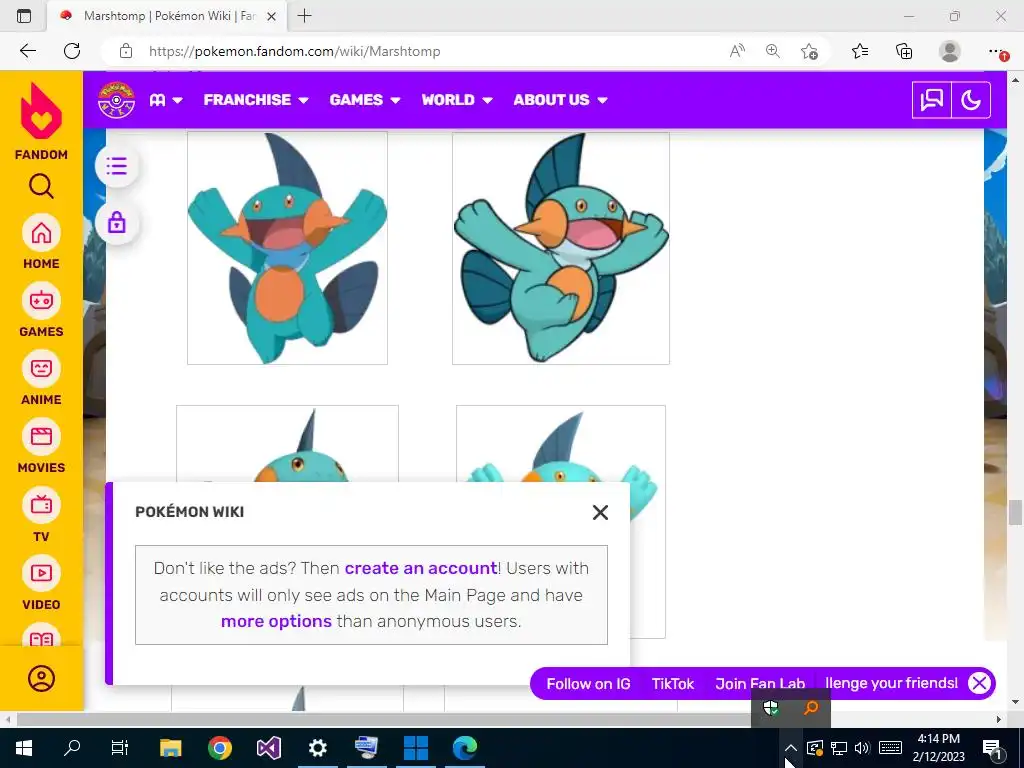Open the Fandom logo home link
The height and width of the screenshot is (768, 1024).
tap(41, 121)
